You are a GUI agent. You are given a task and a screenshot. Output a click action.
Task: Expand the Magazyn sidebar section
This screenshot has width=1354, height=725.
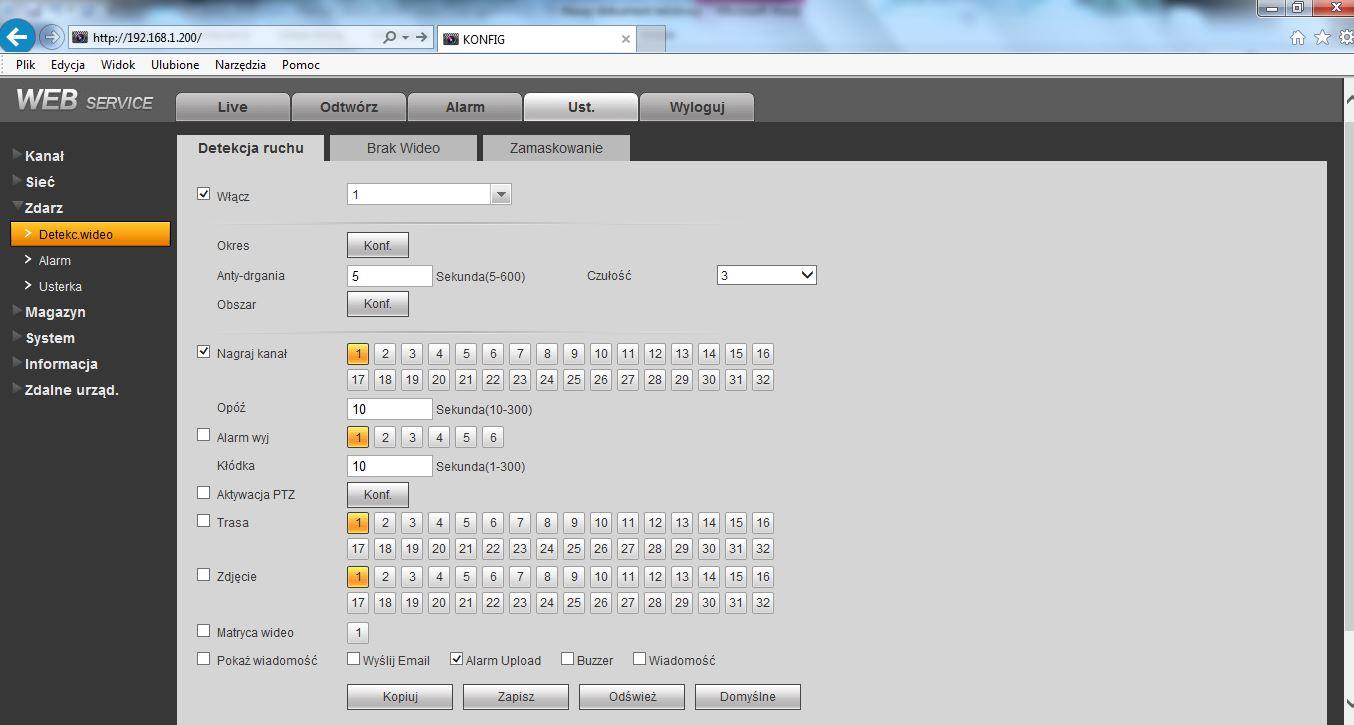pyautogui.click(x=55, y=312)
